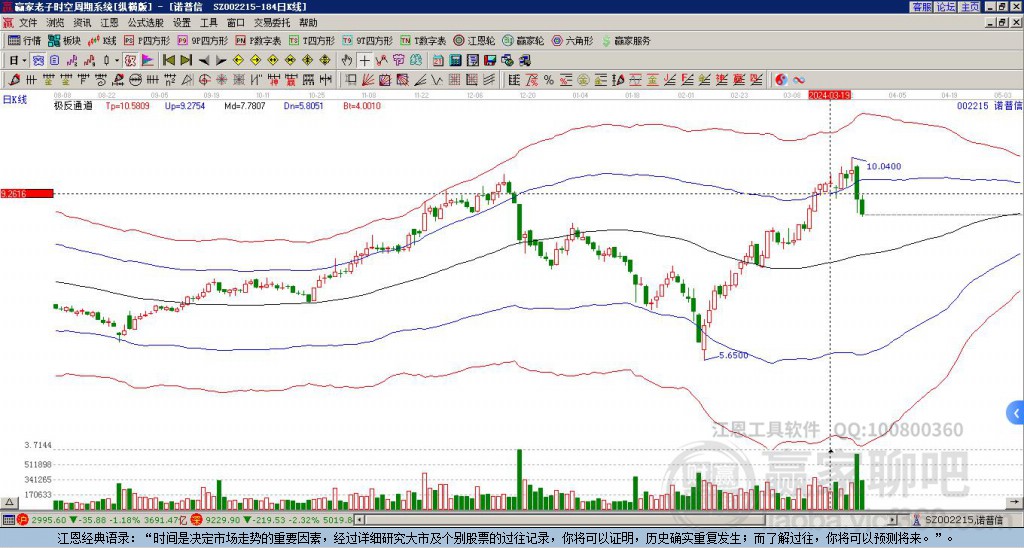
Task: Click the horizontal scrollbar right arrow
Action: (894, 521)
